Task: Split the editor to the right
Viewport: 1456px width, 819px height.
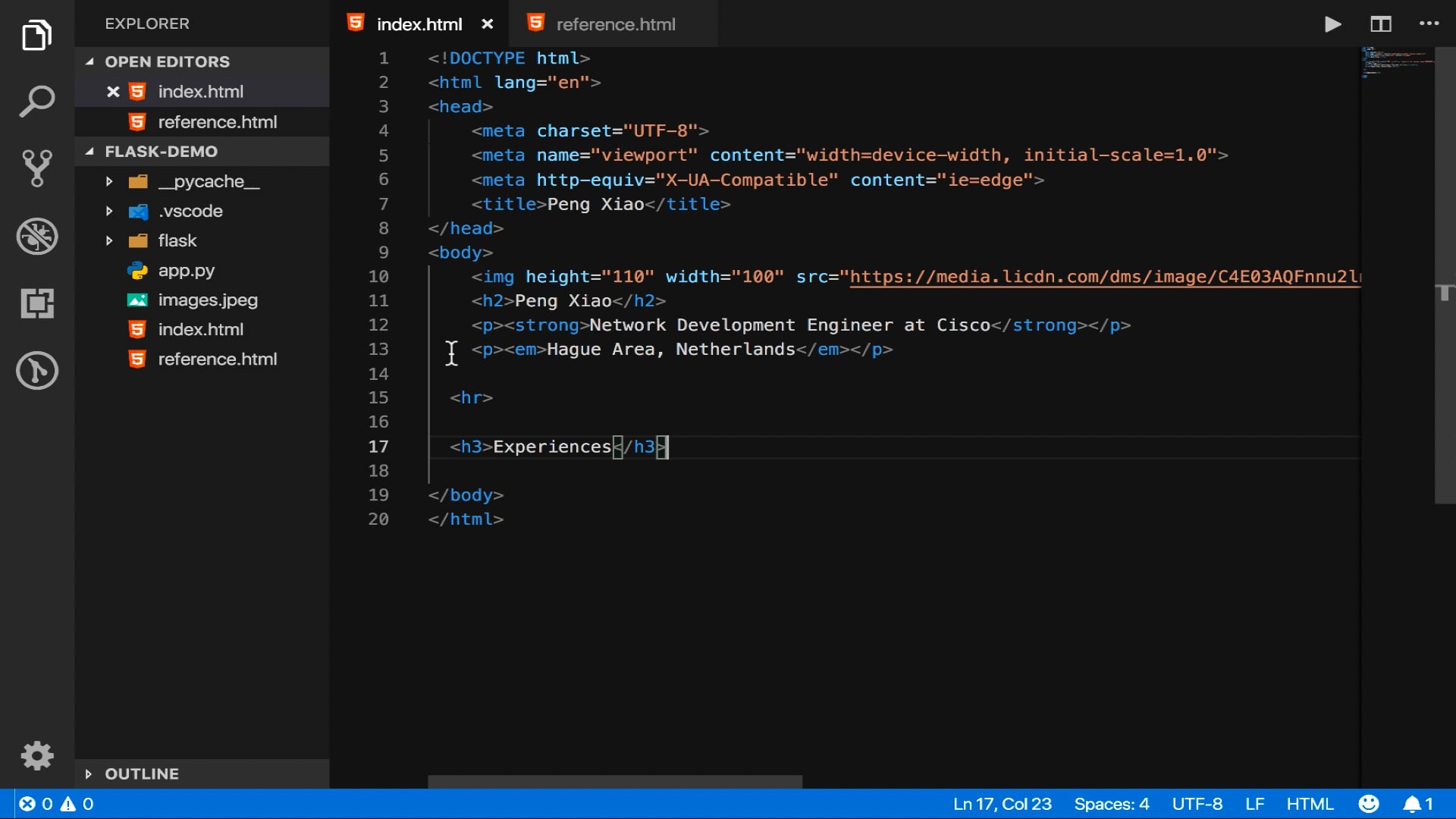Action: click(1380, 24)
